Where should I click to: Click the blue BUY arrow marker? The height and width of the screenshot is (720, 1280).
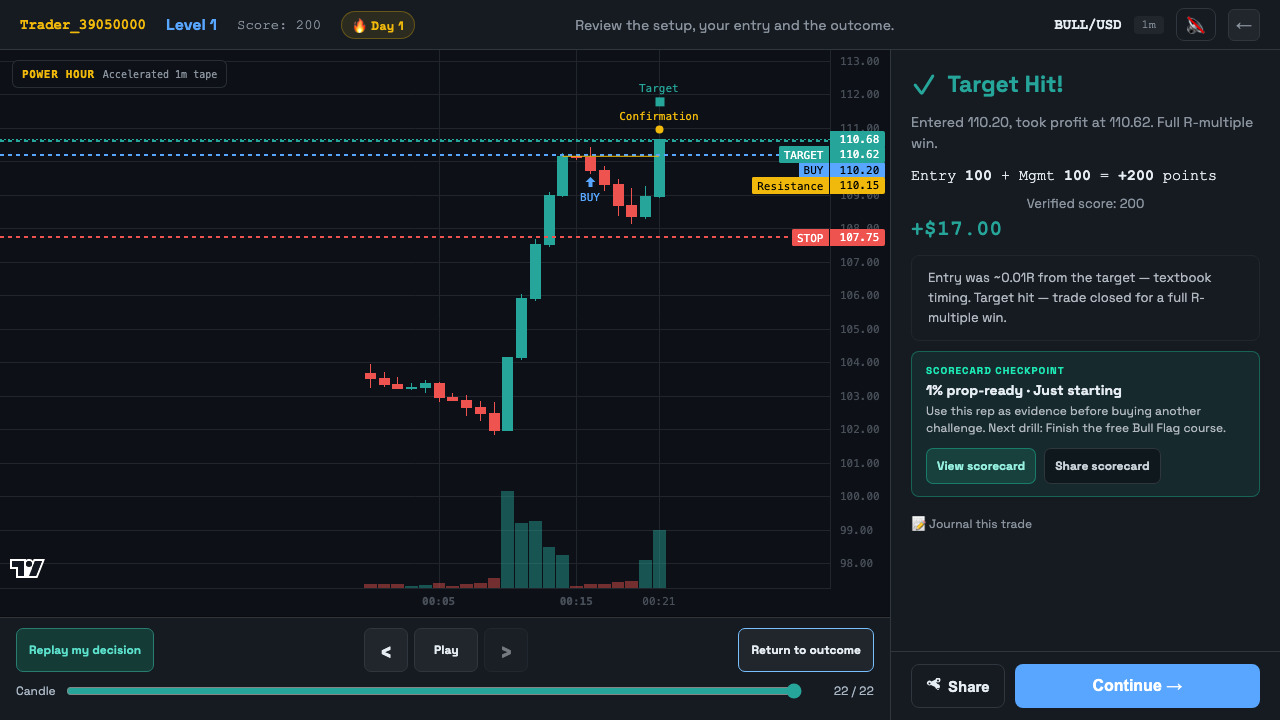[590, 182]
